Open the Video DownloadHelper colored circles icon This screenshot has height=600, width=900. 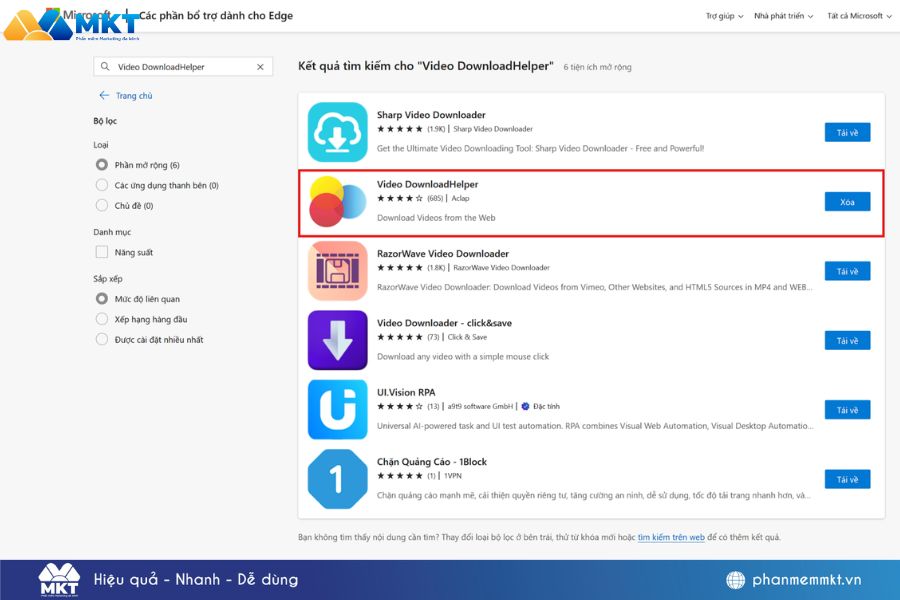point(338,202)
